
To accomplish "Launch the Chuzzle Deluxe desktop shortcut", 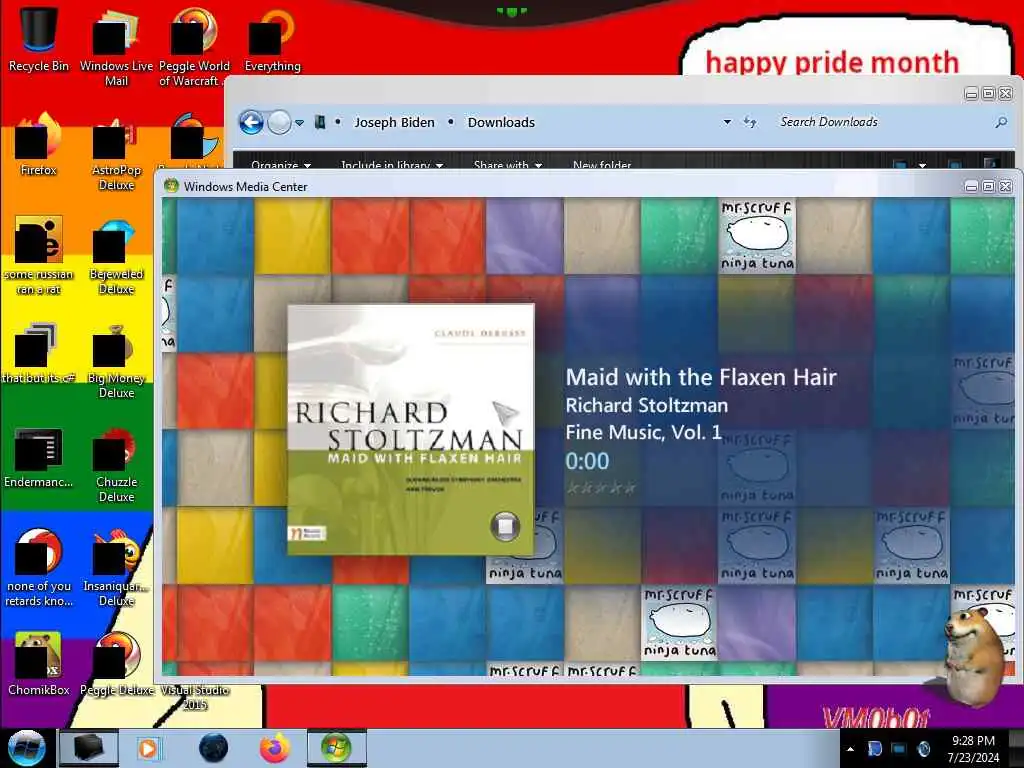I will tap(116, 464).
